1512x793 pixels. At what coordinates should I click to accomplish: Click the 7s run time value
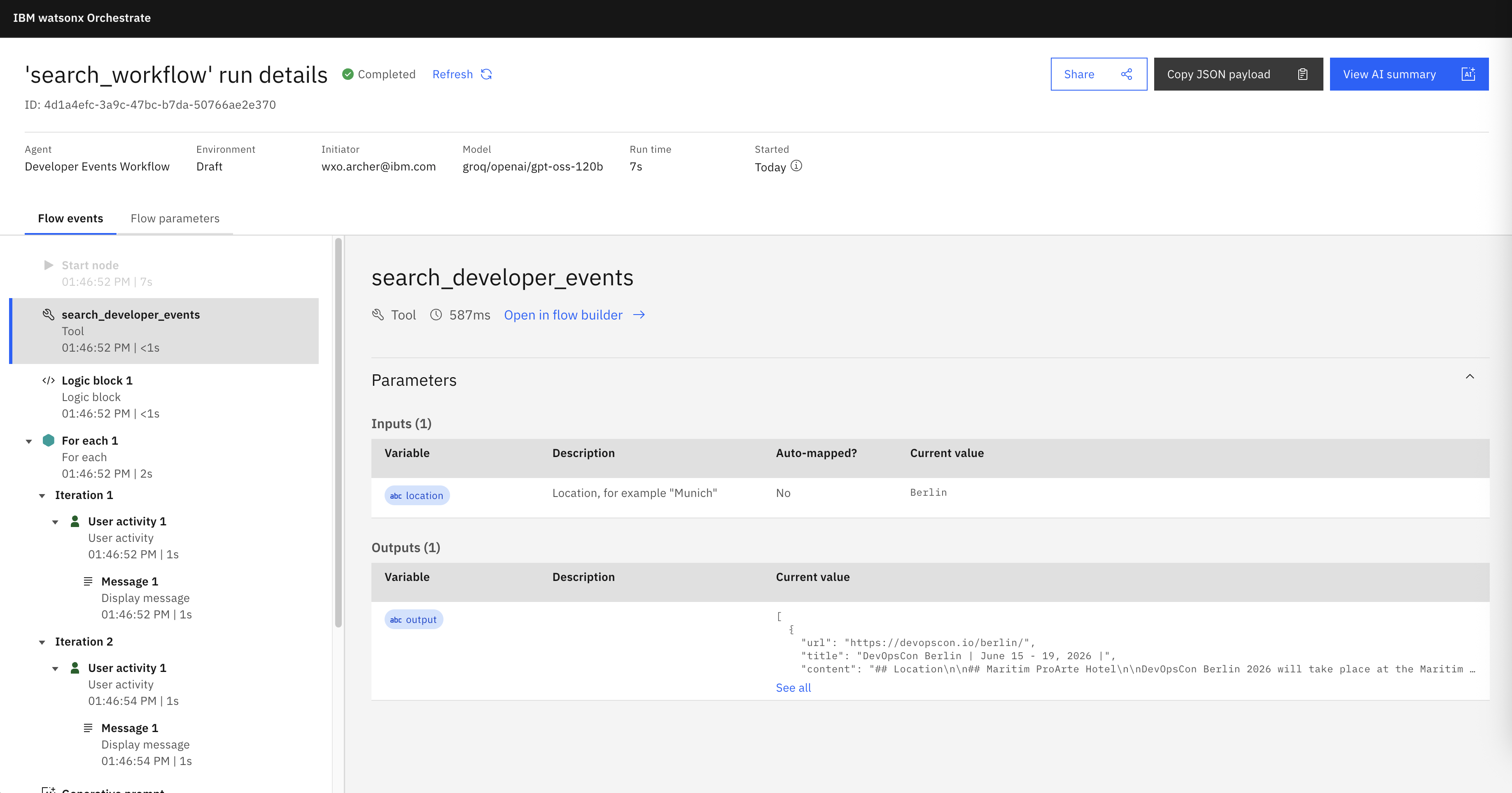click(636, 166)
